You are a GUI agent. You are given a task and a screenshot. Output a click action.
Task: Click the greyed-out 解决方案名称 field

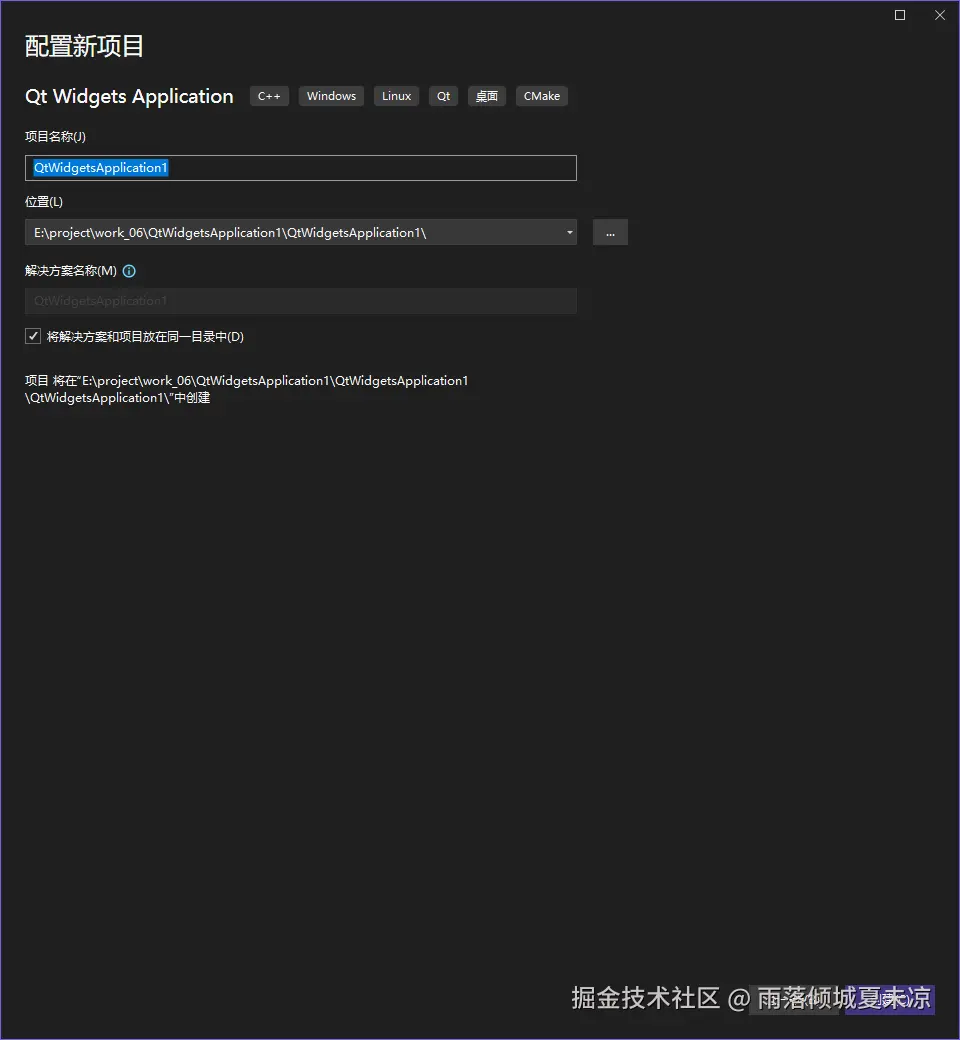point(301,301)
